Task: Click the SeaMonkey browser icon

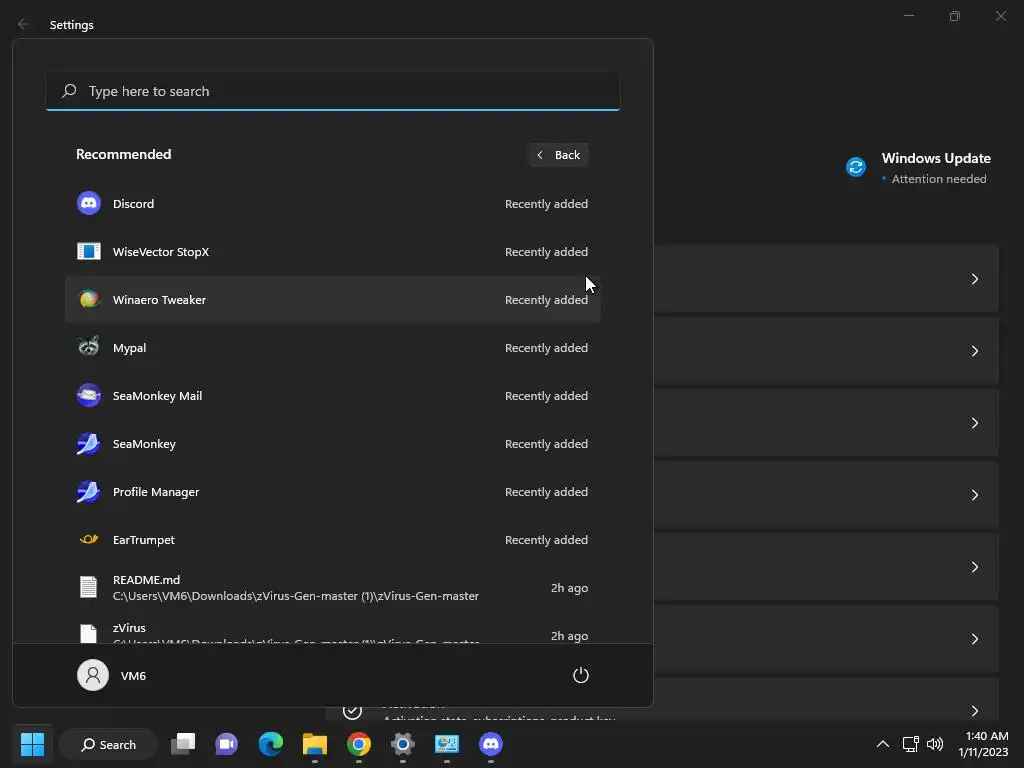Action: point(89,443)
